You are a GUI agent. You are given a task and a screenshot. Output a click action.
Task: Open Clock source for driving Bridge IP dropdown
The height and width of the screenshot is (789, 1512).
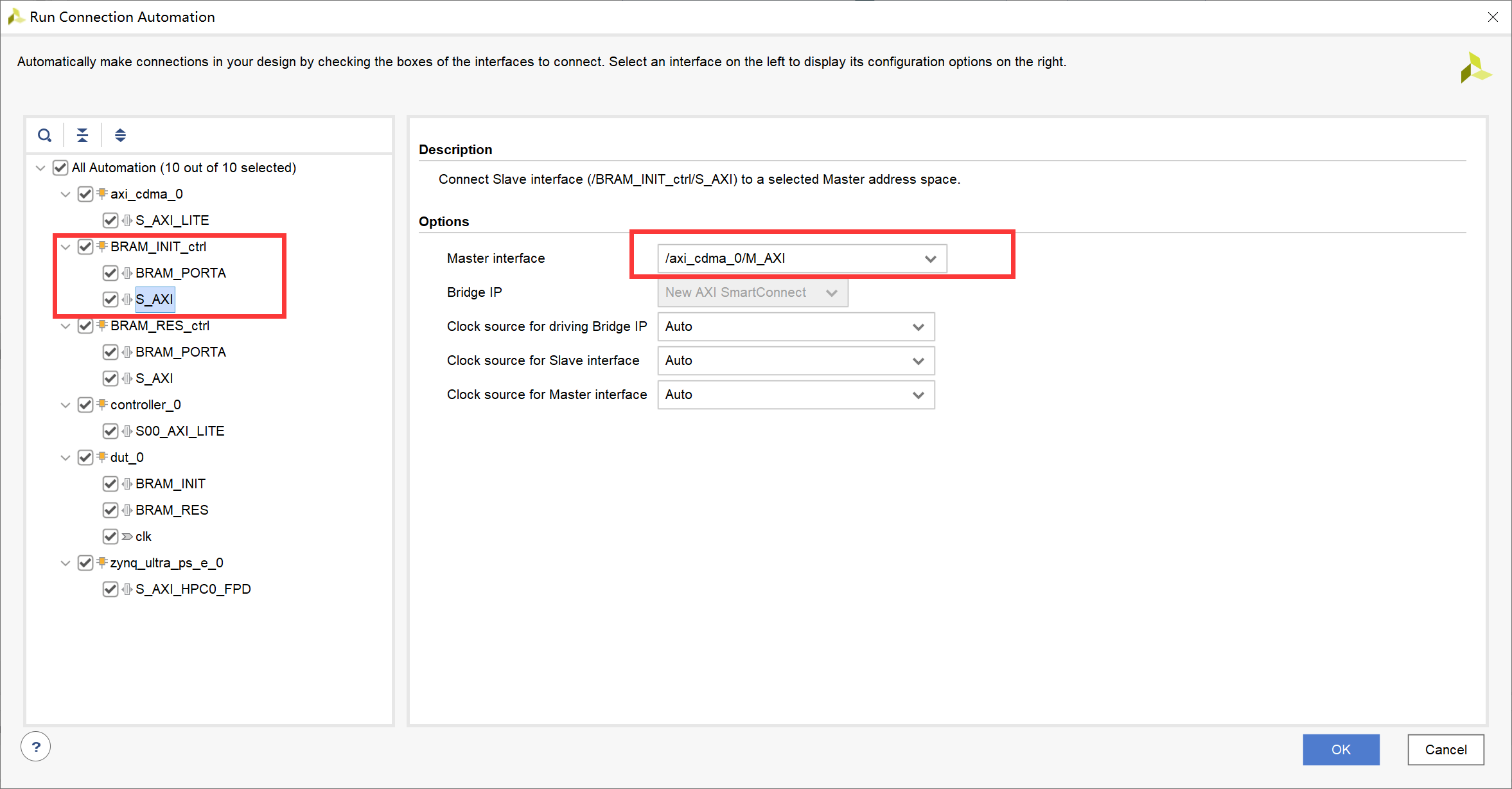click(x=796, y=326)
